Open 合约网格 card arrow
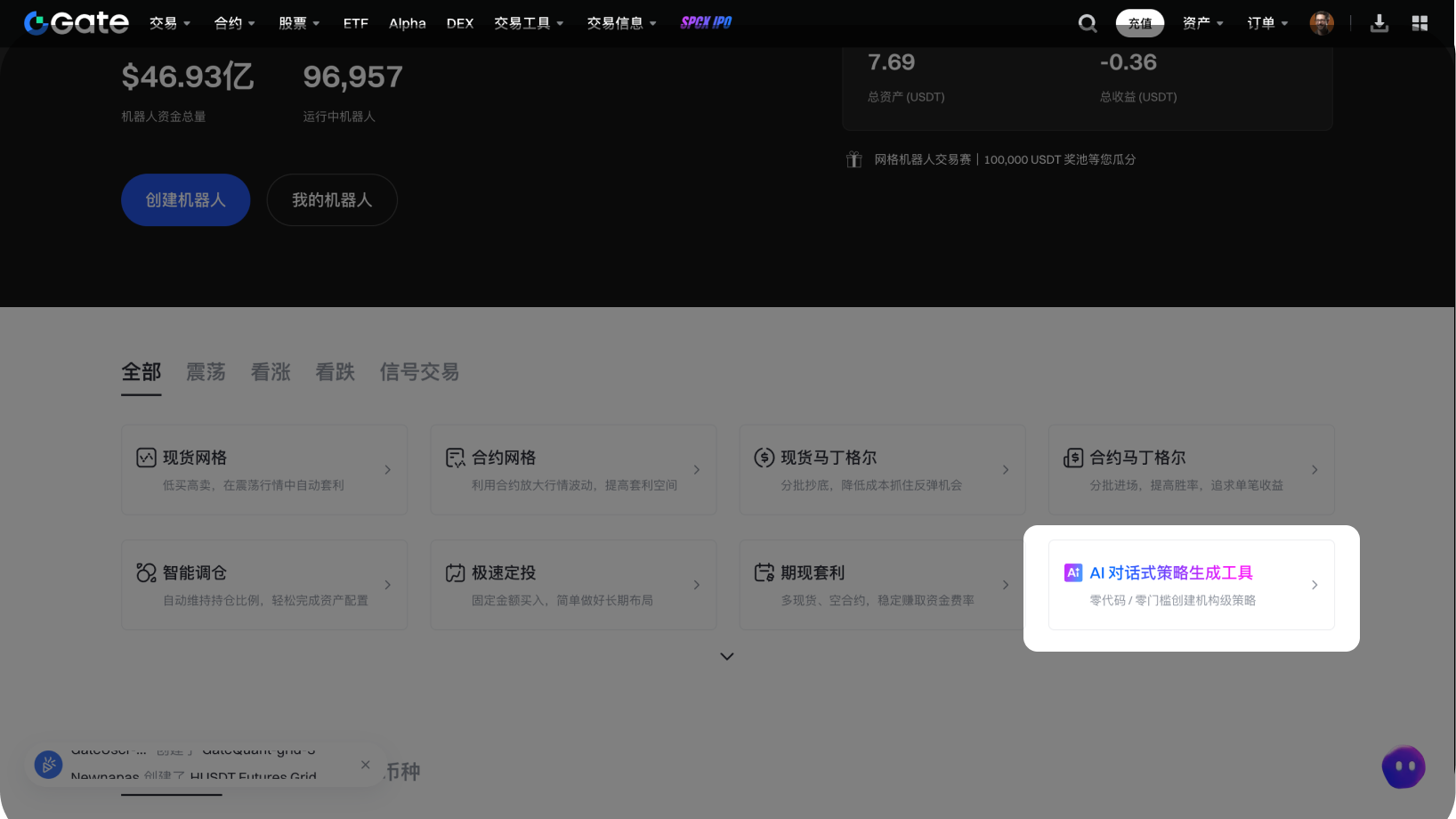The width and height of the screenshot is (1456, 819). (x=696, y=469)
